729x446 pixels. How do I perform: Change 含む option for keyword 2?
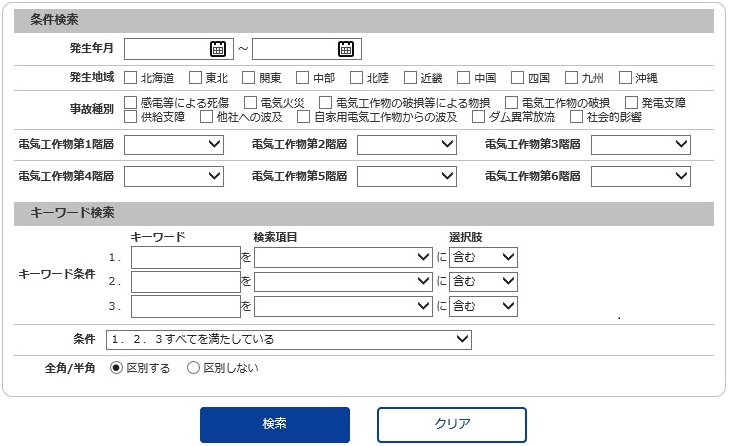483,281
